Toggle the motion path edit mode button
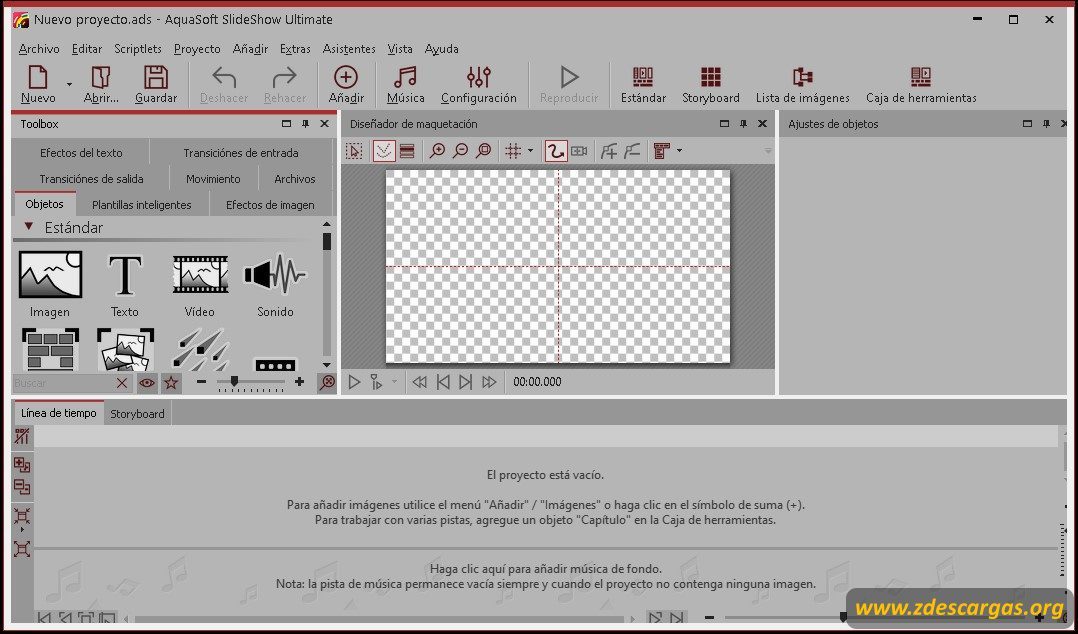Image resolution: width=1078 pixels, height=634 pixels. click(x=556, y=151)
